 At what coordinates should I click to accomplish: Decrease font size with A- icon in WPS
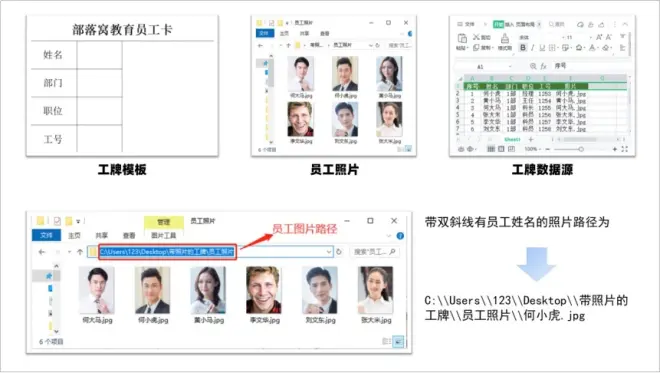click(x=608, y=37)
